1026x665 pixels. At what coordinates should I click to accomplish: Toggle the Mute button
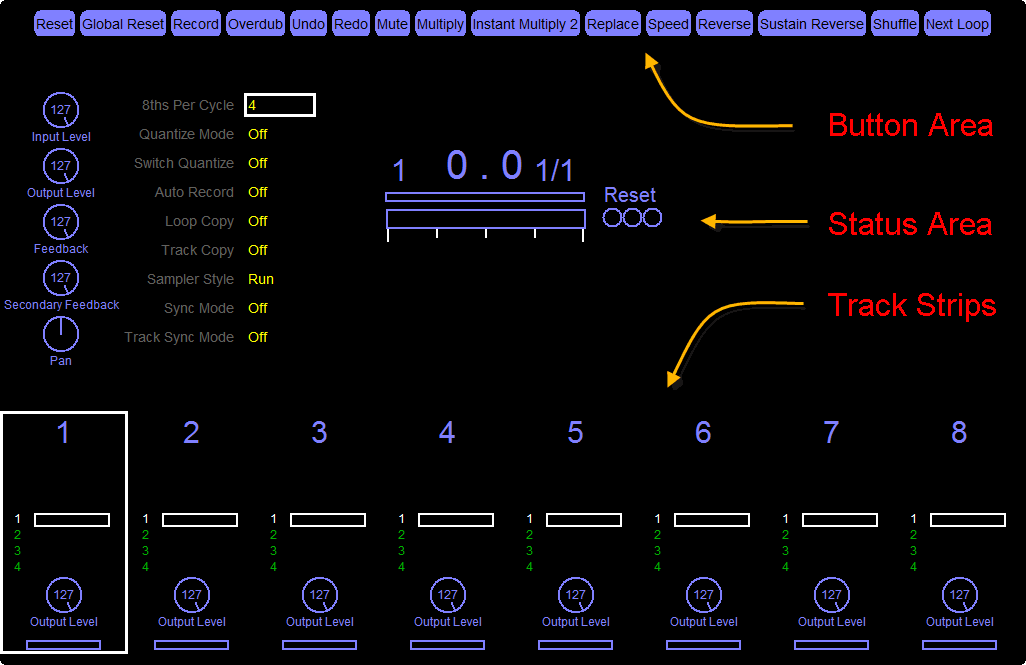pos(392,24)
